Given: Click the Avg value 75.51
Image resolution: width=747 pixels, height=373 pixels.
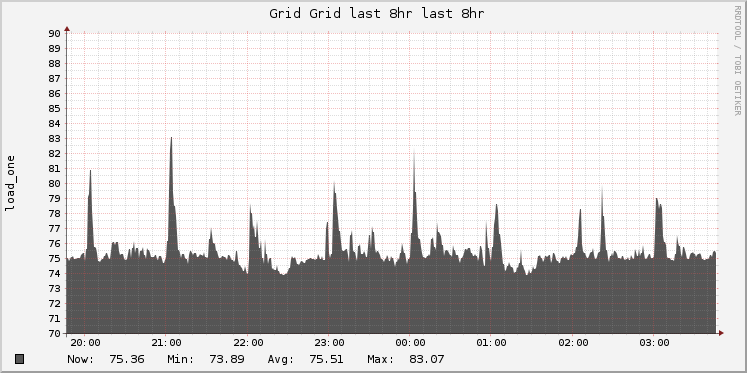Looking at the screenshot, I should 325,359.
